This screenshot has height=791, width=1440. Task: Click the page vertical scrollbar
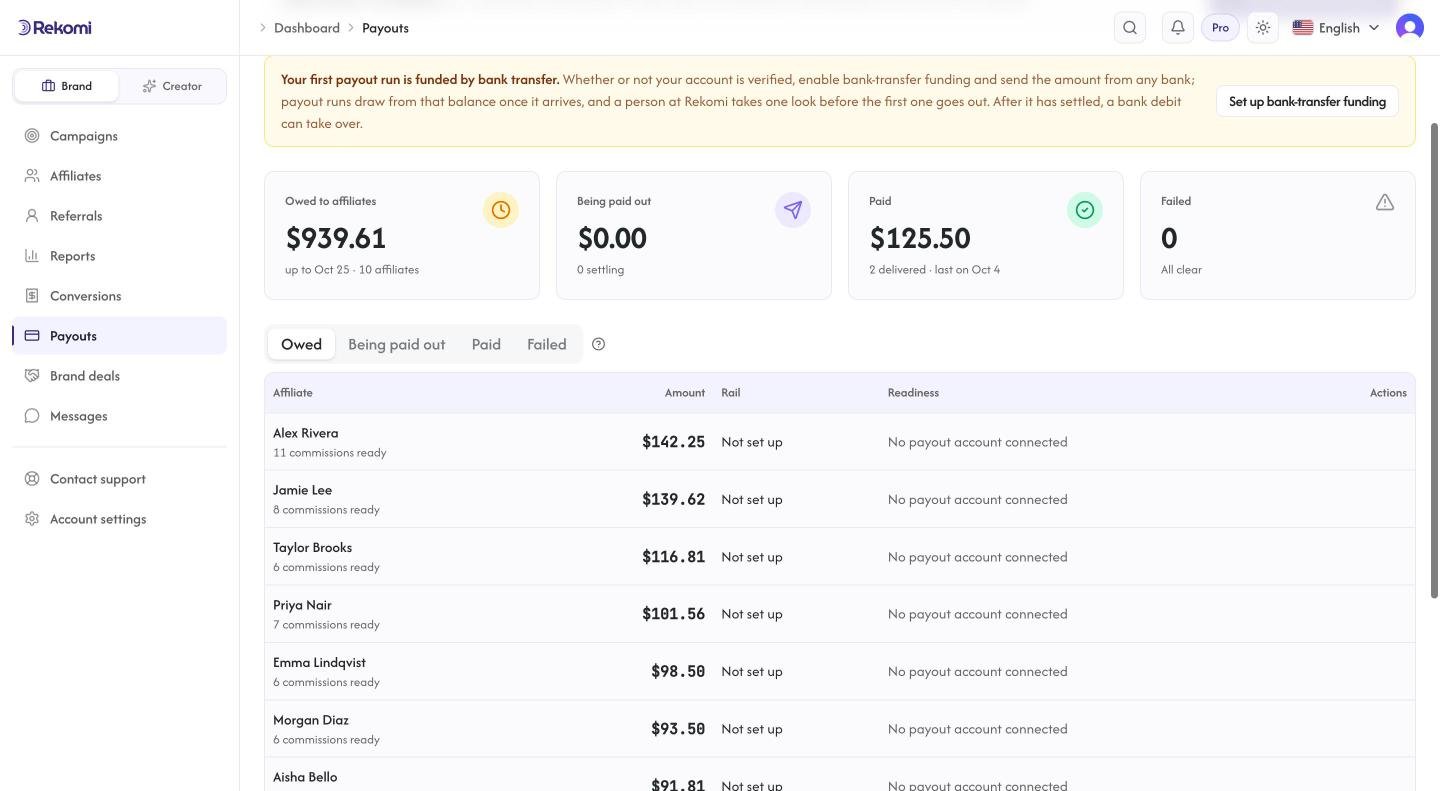pyautogui.click(x=1435, y=360)
